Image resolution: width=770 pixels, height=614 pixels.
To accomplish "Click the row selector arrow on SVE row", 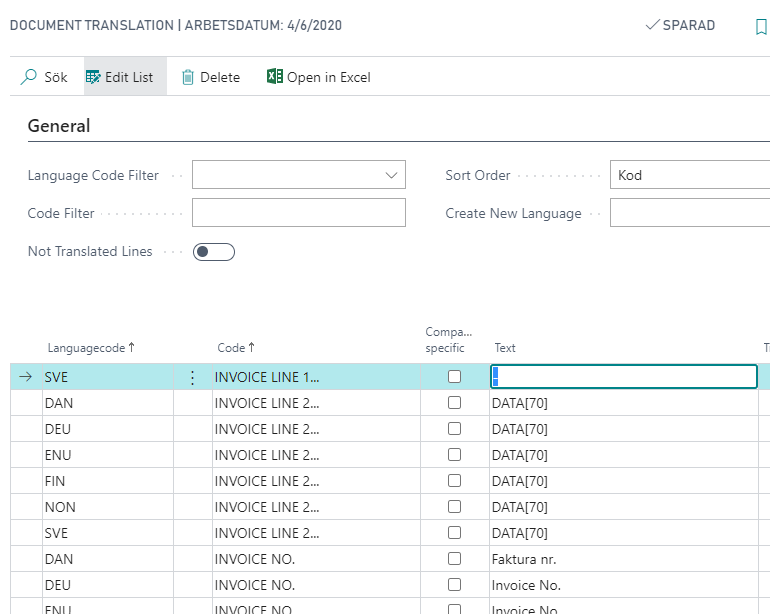I will point(26,377).
